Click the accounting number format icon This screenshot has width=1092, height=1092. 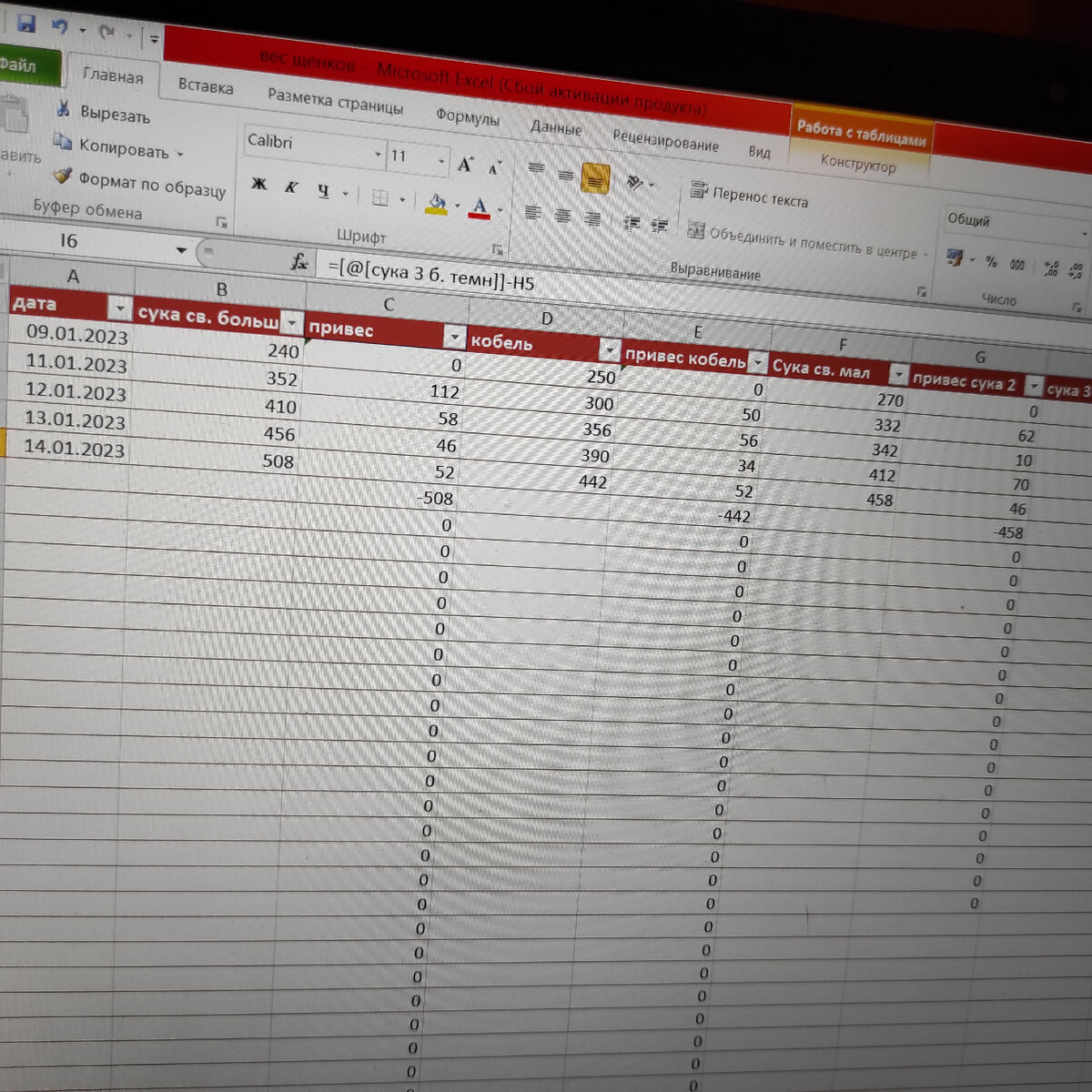955,258
